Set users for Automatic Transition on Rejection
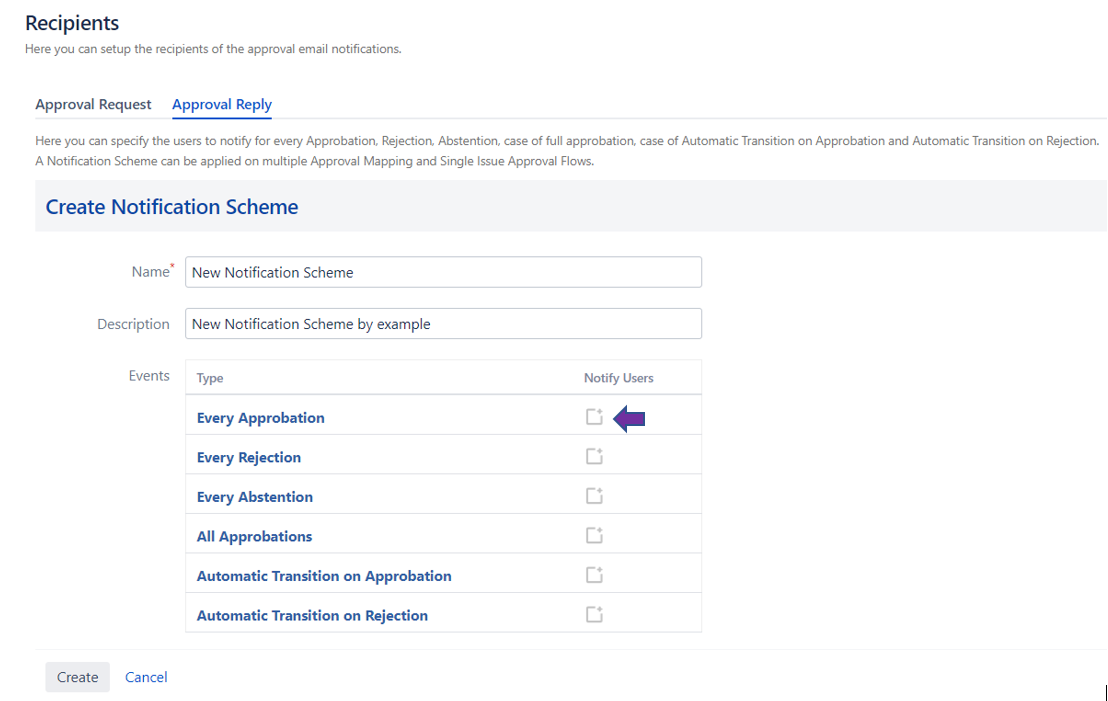The width and height of the screenshot is (1108, 701). 594,615
